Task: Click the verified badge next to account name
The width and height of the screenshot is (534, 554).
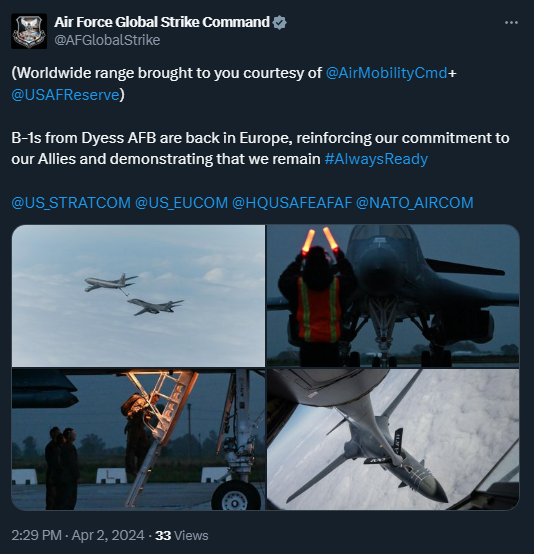Action: tap(280, 23)
